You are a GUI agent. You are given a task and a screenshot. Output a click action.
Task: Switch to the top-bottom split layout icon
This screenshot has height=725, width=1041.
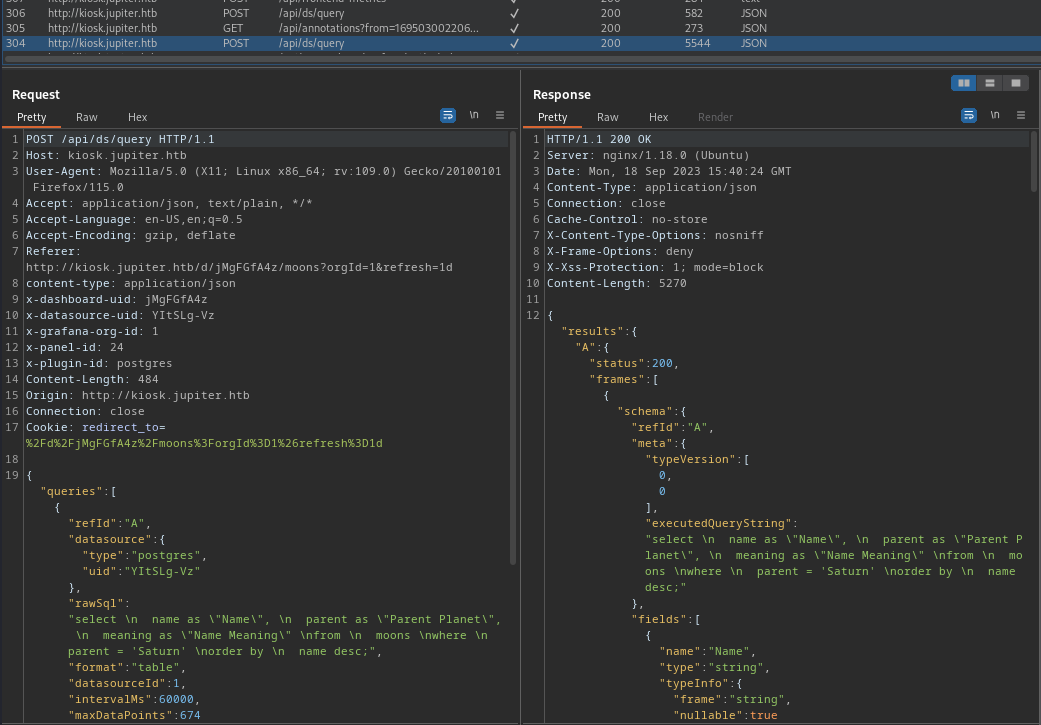(990, 83)
